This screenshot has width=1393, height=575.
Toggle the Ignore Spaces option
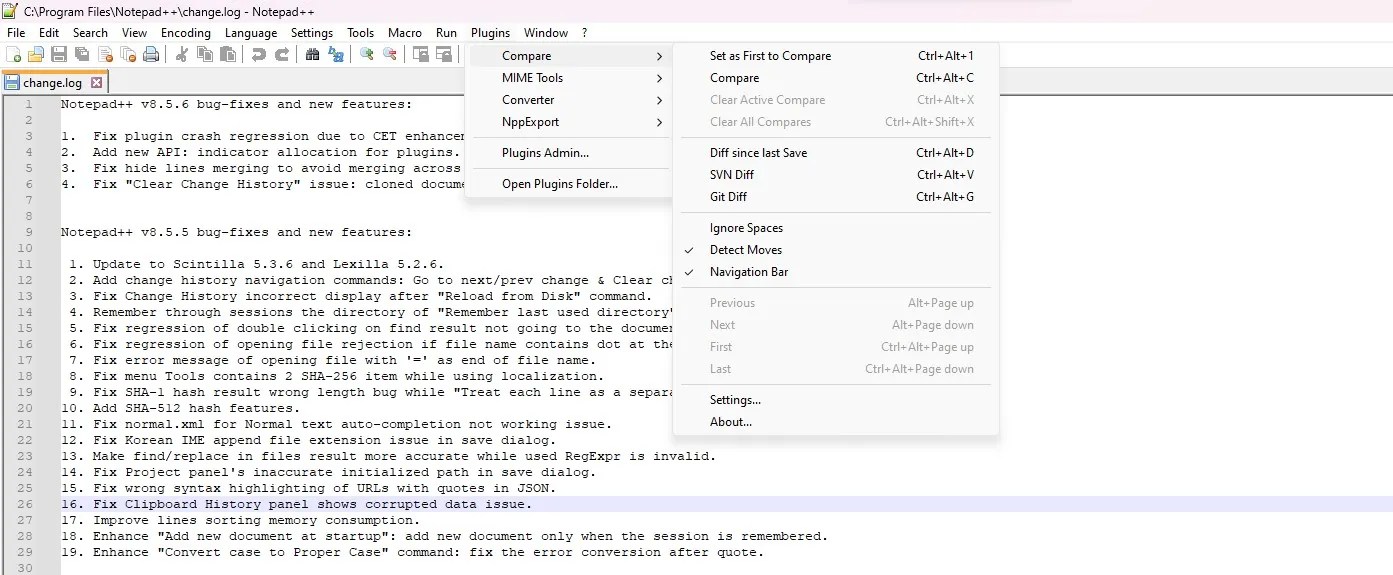(835, 228)
